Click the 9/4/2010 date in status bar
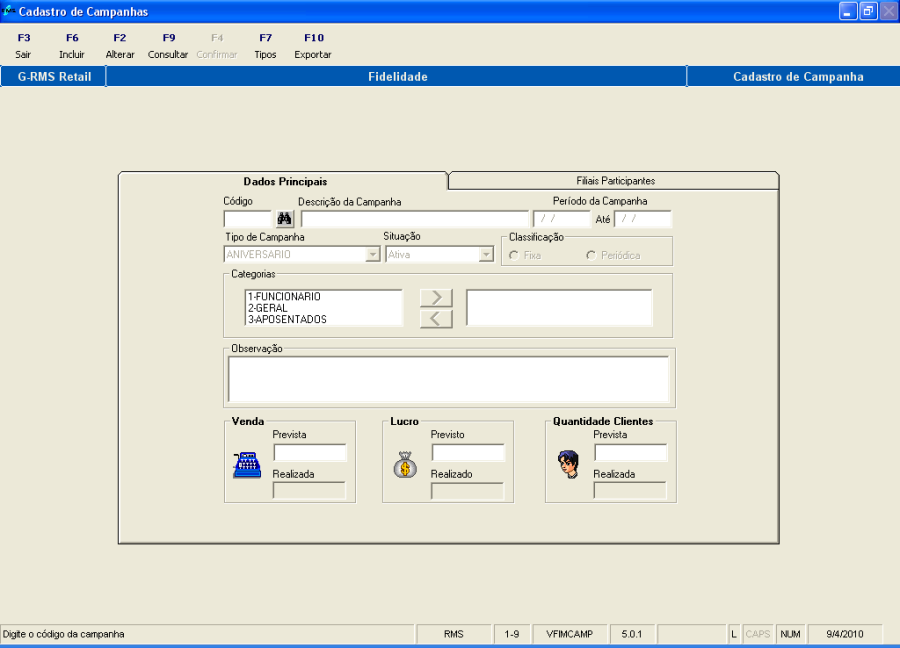The height and width of the screenshot is (648, 900). (844, 634)
